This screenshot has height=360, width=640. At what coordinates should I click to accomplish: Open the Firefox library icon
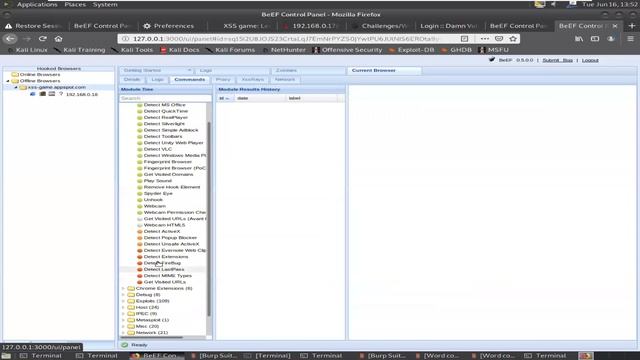[x=579, y=38]
